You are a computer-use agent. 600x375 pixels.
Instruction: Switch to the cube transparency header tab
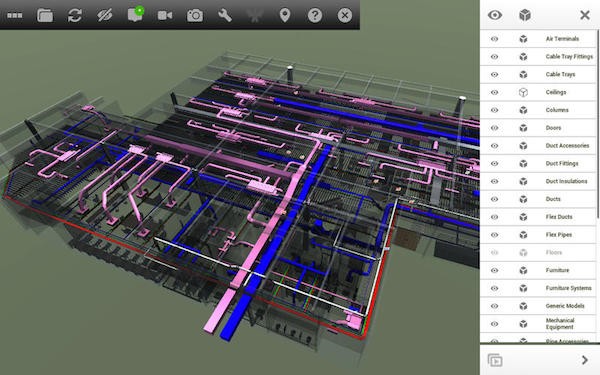[525, 15]
